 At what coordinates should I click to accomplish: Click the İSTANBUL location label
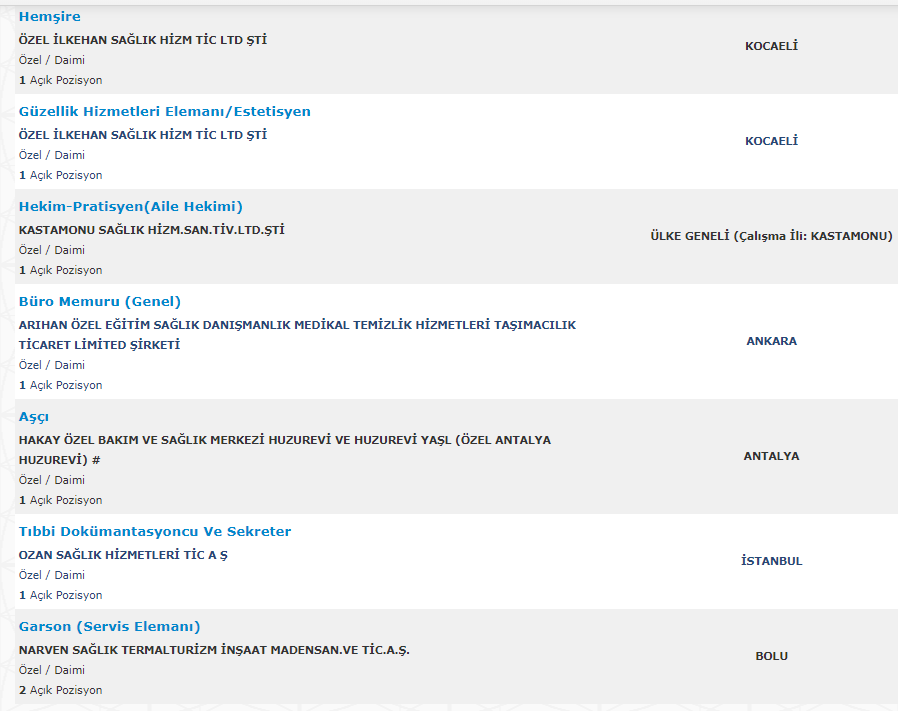(x=771, y=561)
